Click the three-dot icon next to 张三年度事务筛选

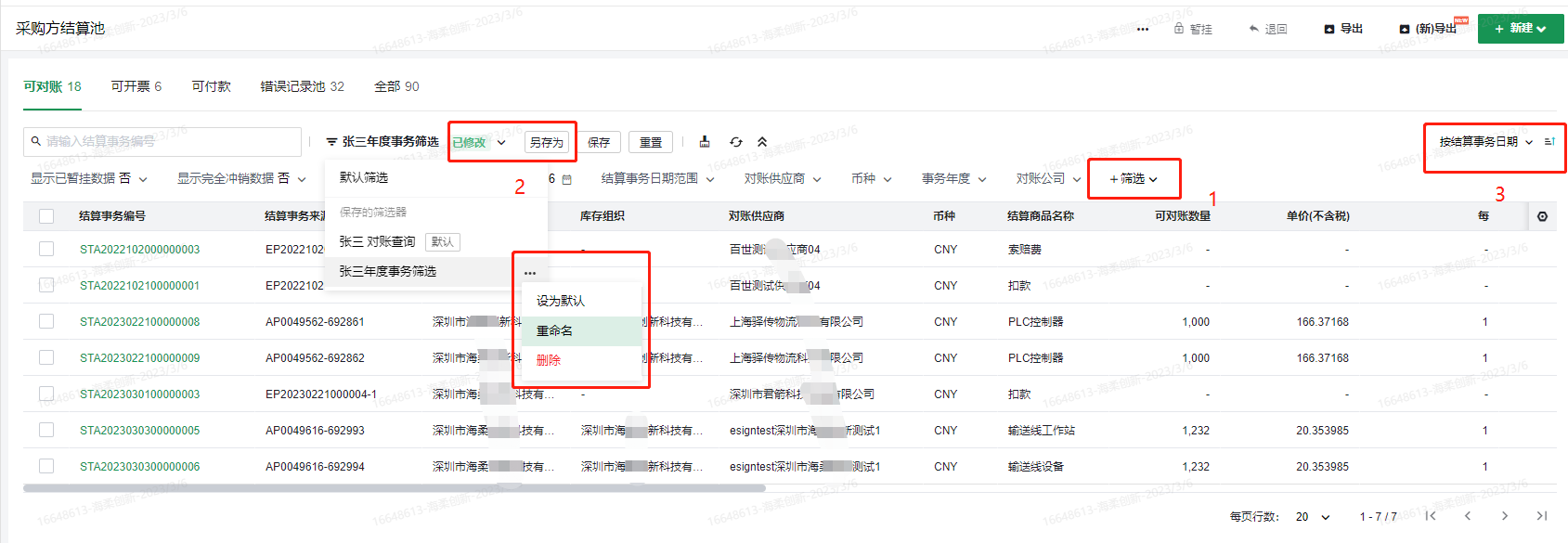coord(530,273)
